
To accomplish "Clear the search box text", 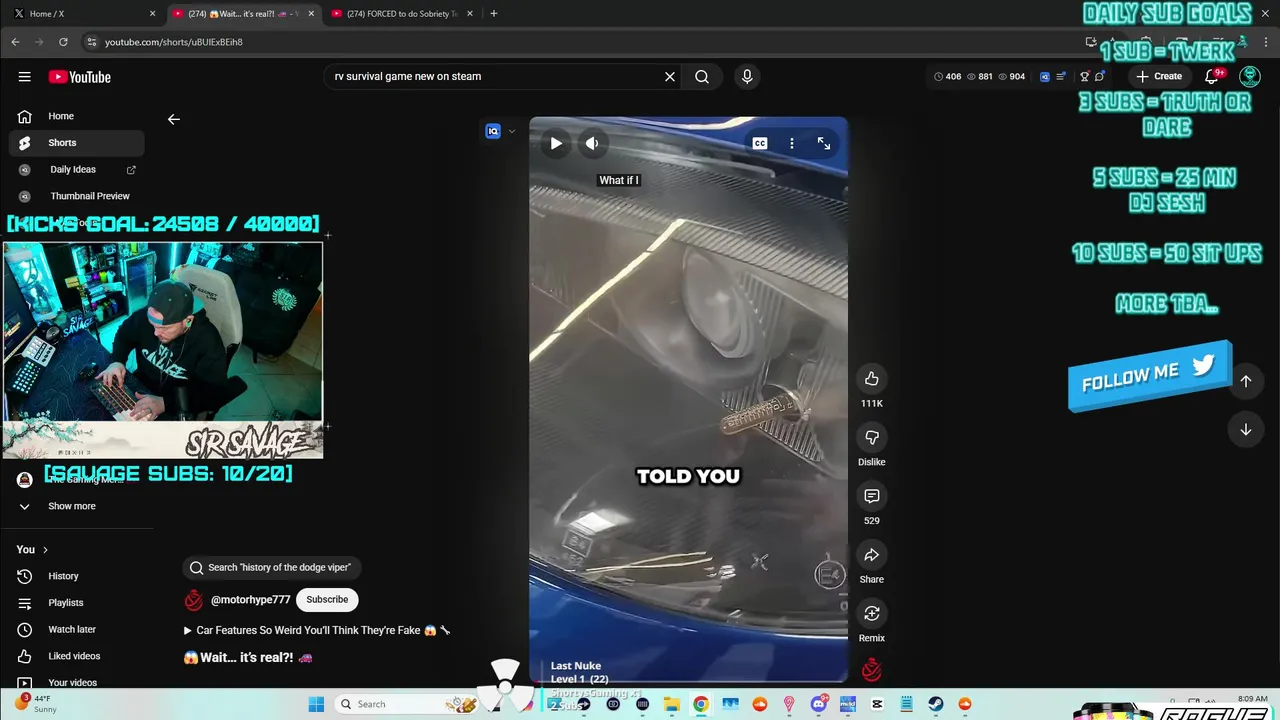I will tap(670, 76).
